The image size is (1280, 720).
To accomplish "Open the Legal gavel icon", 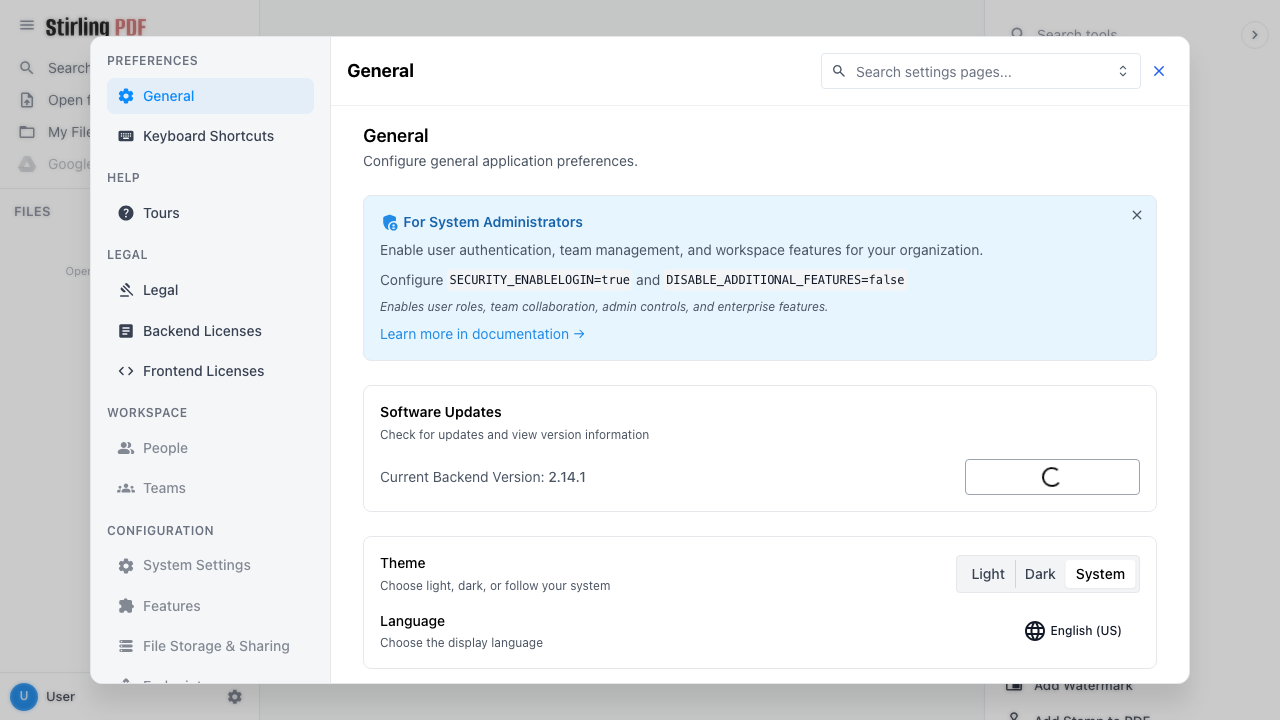I will click(126, 290).
